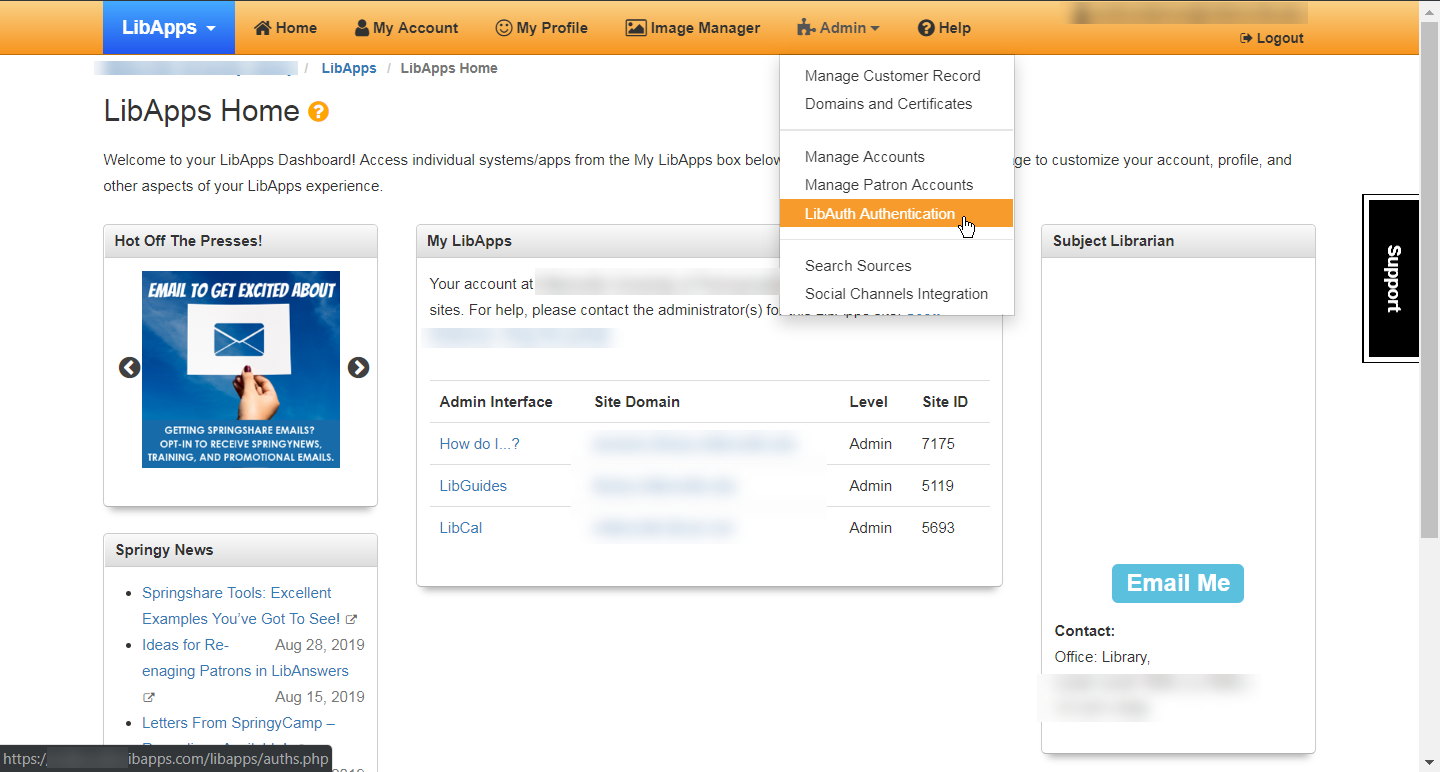Viewport: 1440px width, 772px height.
Task: Open Search Sources from the Admin menu
Action: click(x=858, y=265)
